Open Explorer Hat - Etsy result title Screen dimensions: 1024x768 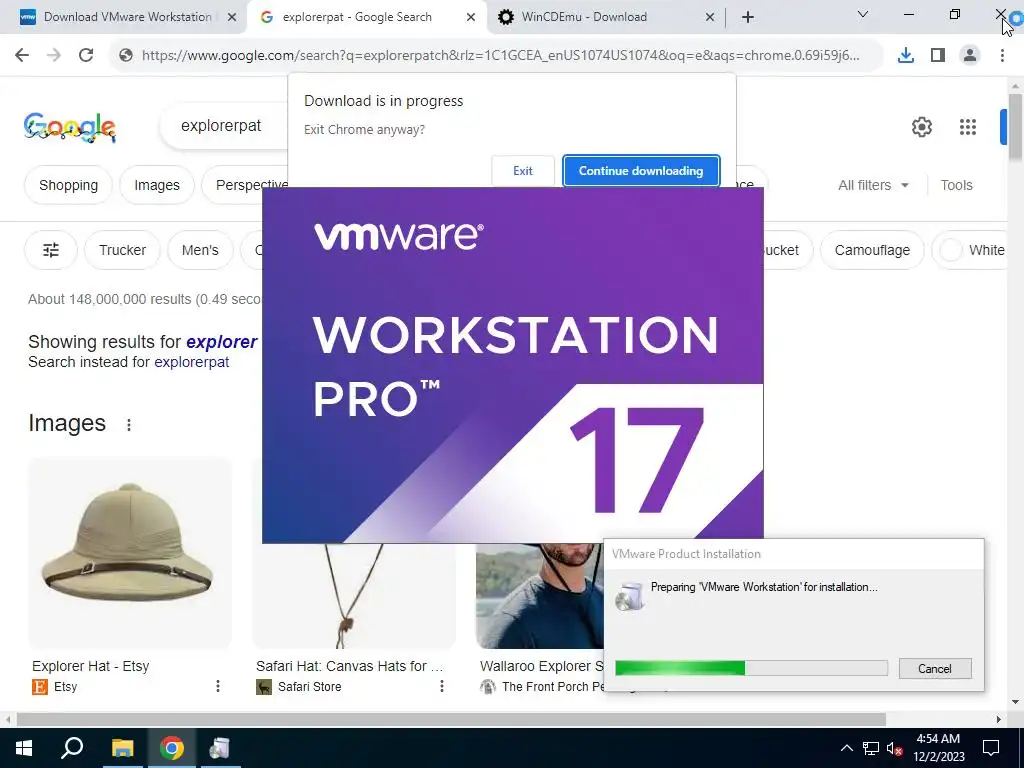91,666
